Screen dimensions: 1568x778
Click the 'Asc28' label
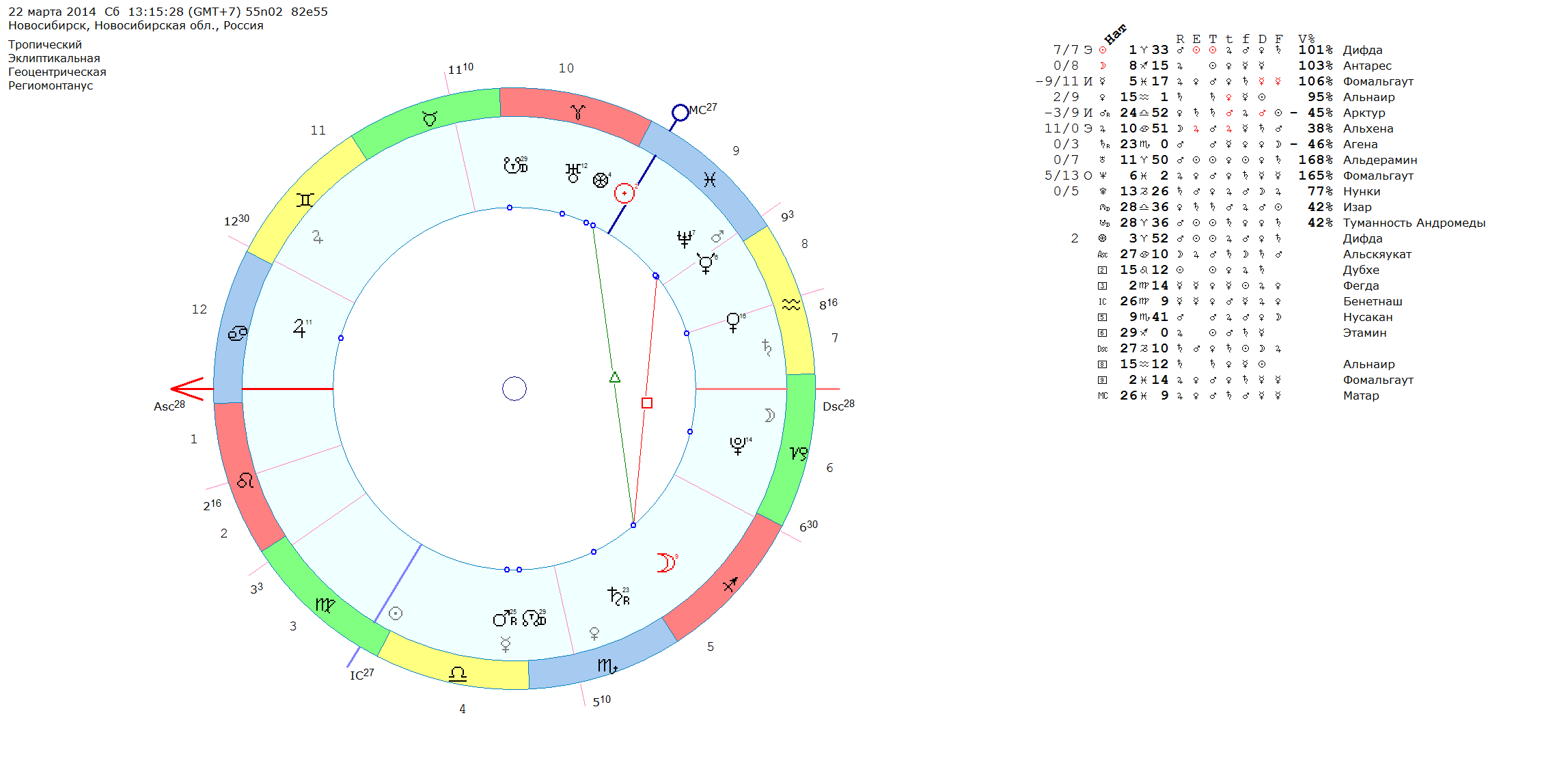(169, 406)
